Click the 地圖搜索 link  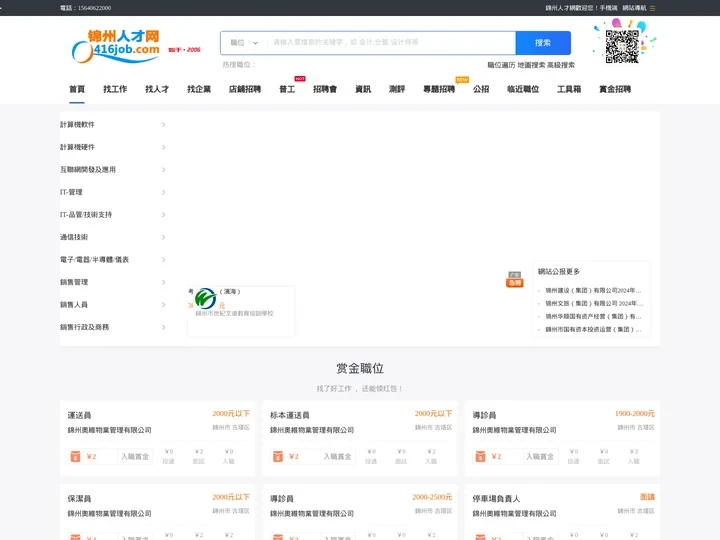point(531,65)
